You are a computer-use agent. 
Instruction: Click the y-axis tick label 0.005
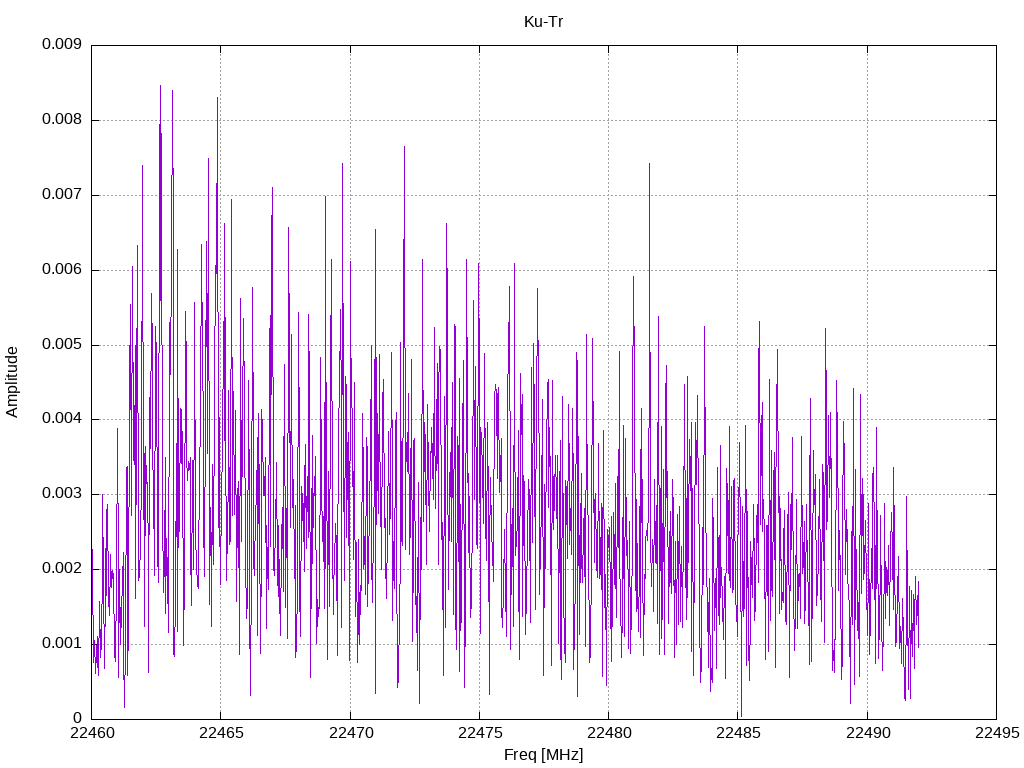[x=62, y=344]
